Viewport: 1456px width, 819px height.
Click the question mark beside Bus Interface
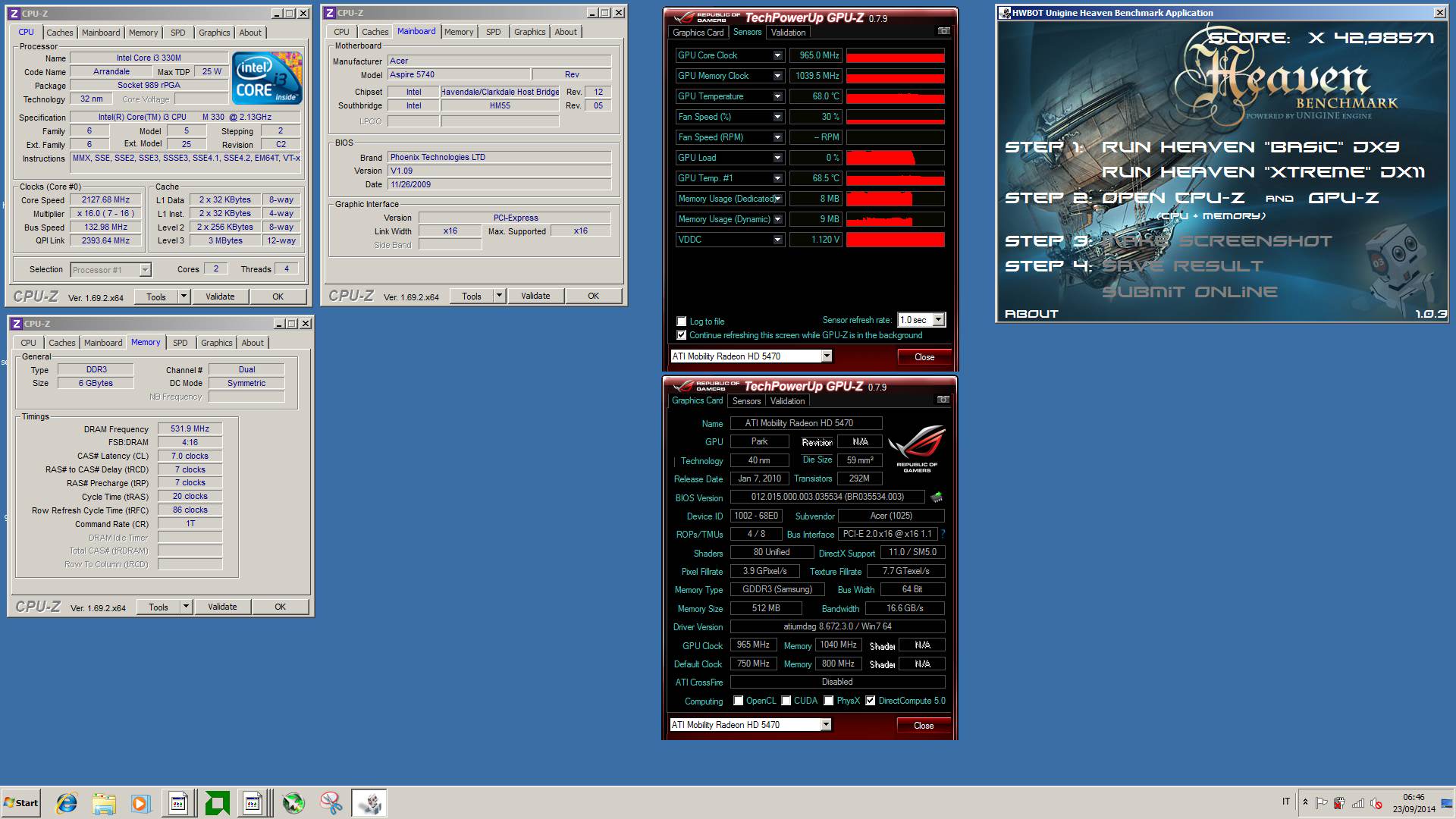(943, 534)
